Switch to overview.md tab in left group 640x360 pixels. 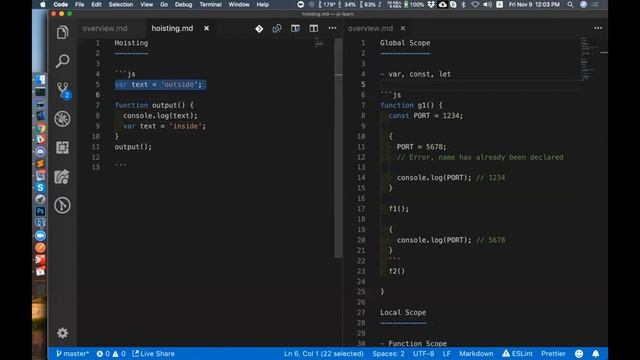pos(105,28)
